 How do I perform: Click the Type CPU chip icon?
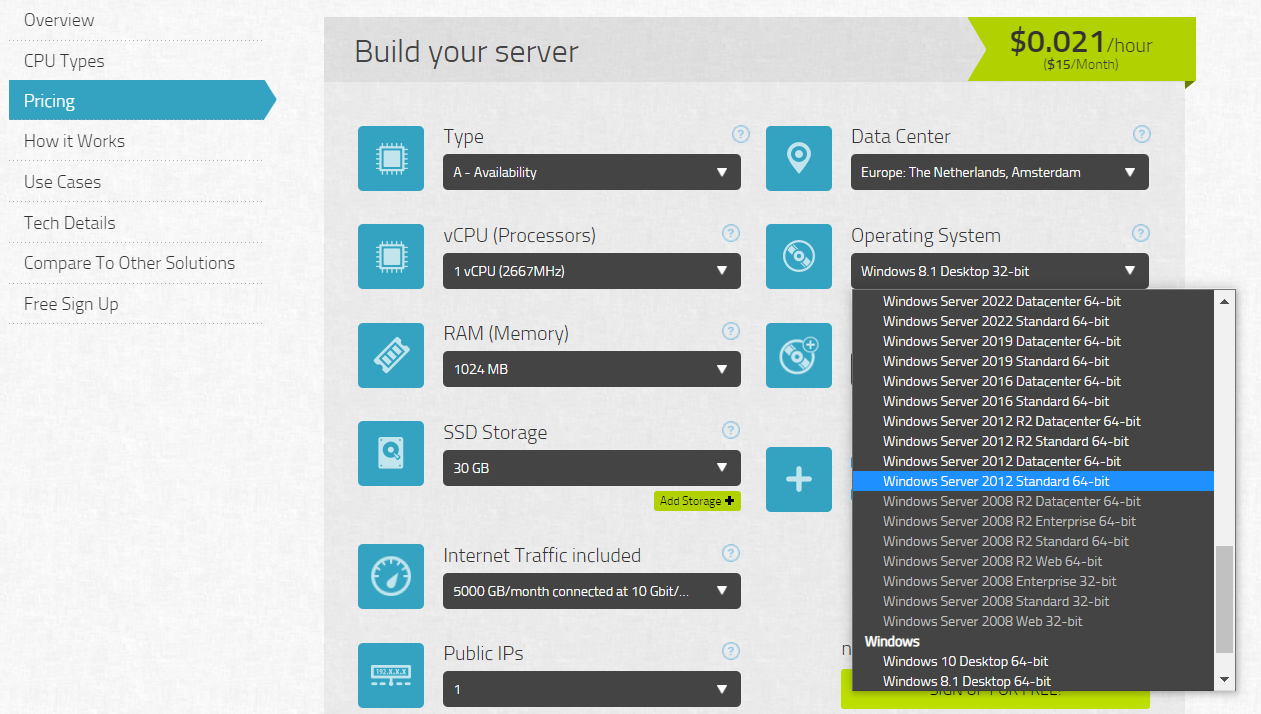[391, 158]
